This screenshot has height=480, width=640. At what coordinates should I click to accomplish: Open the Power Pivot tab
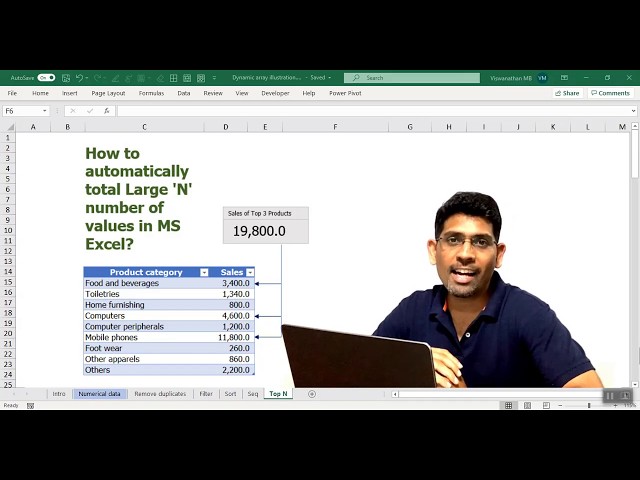pos(345,93)
